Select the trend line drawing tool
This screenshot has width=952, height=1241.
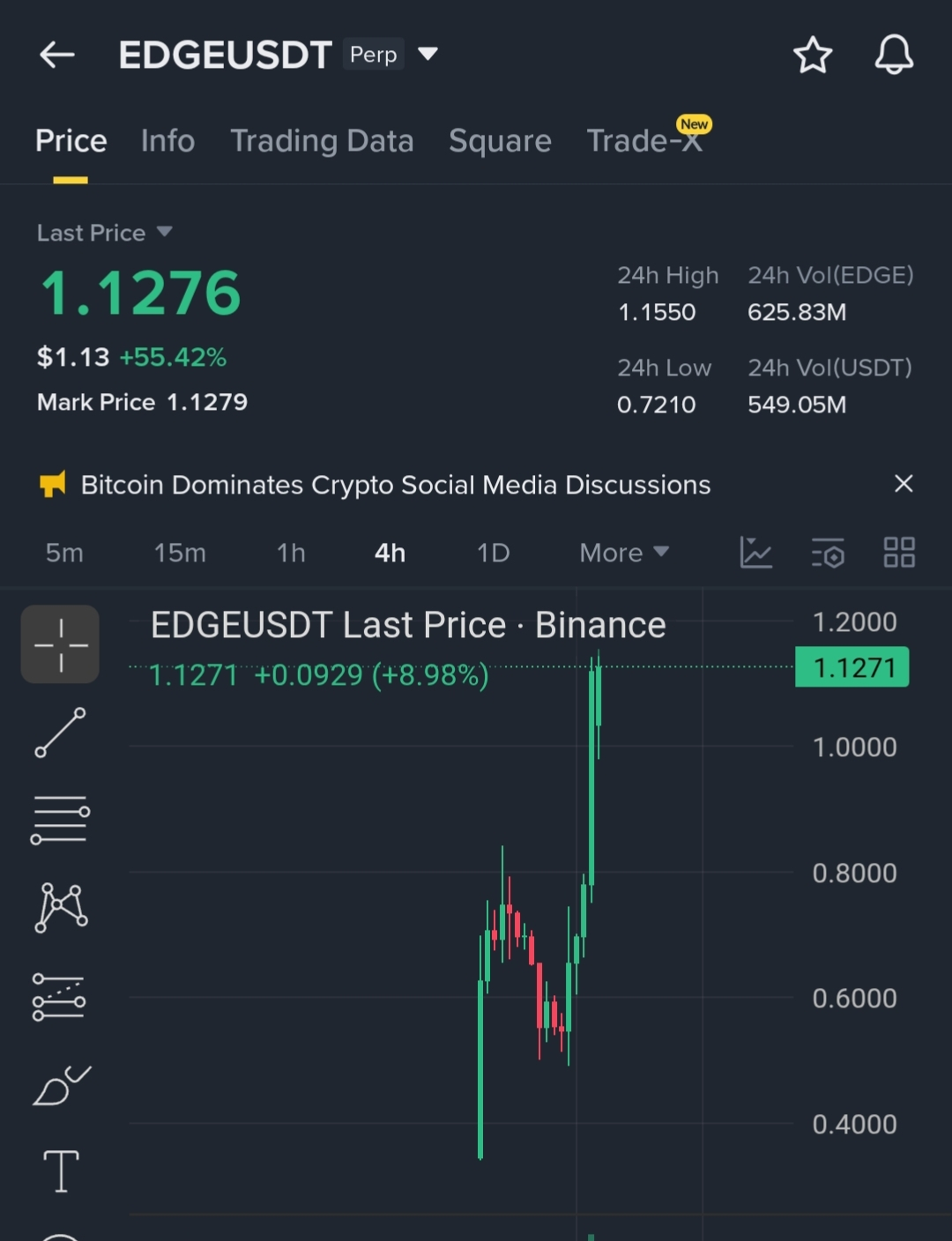(x=60, y=732)
